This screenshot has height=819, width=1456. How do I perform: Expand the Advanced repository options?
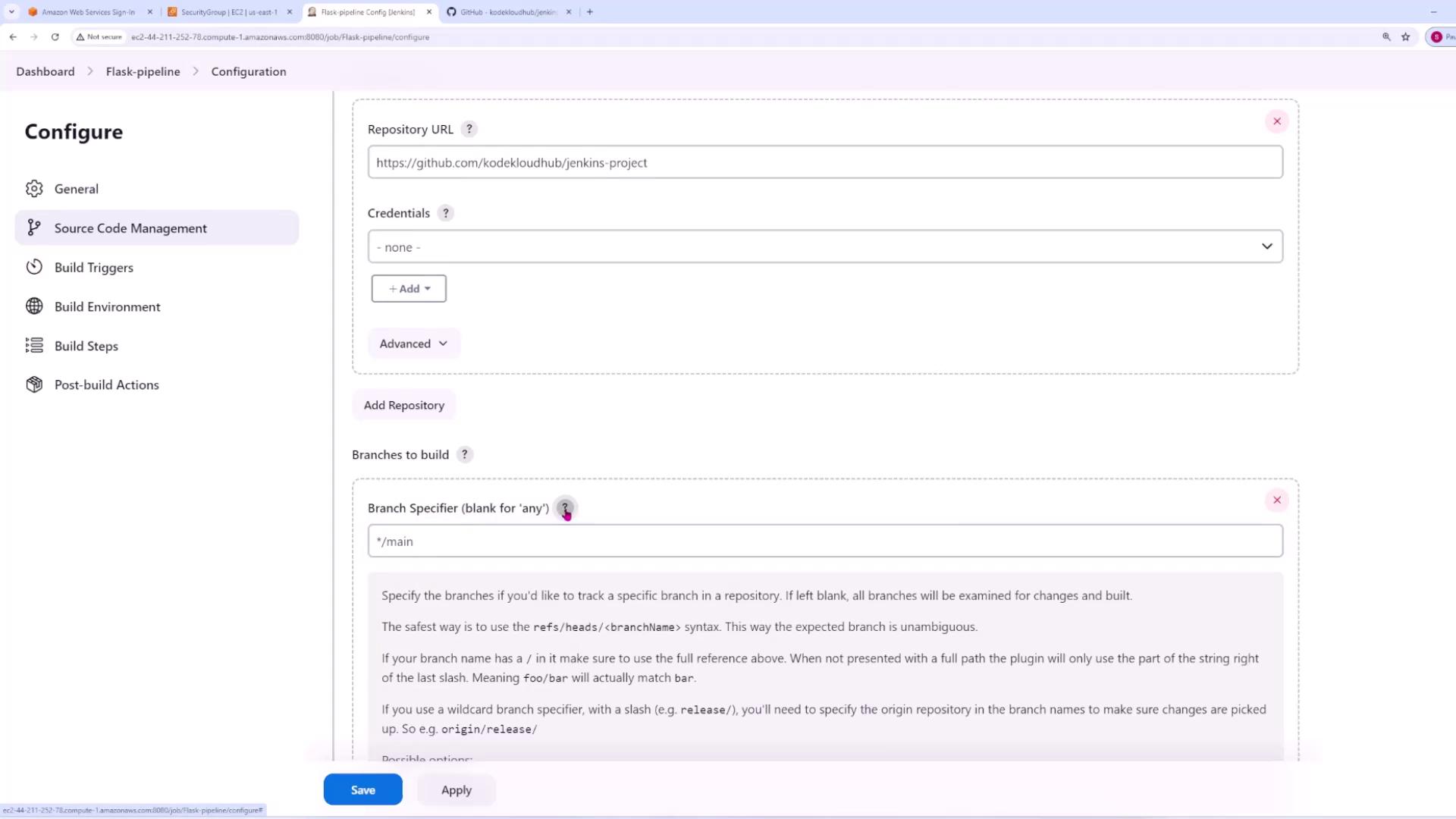click(x=413, y=344)
